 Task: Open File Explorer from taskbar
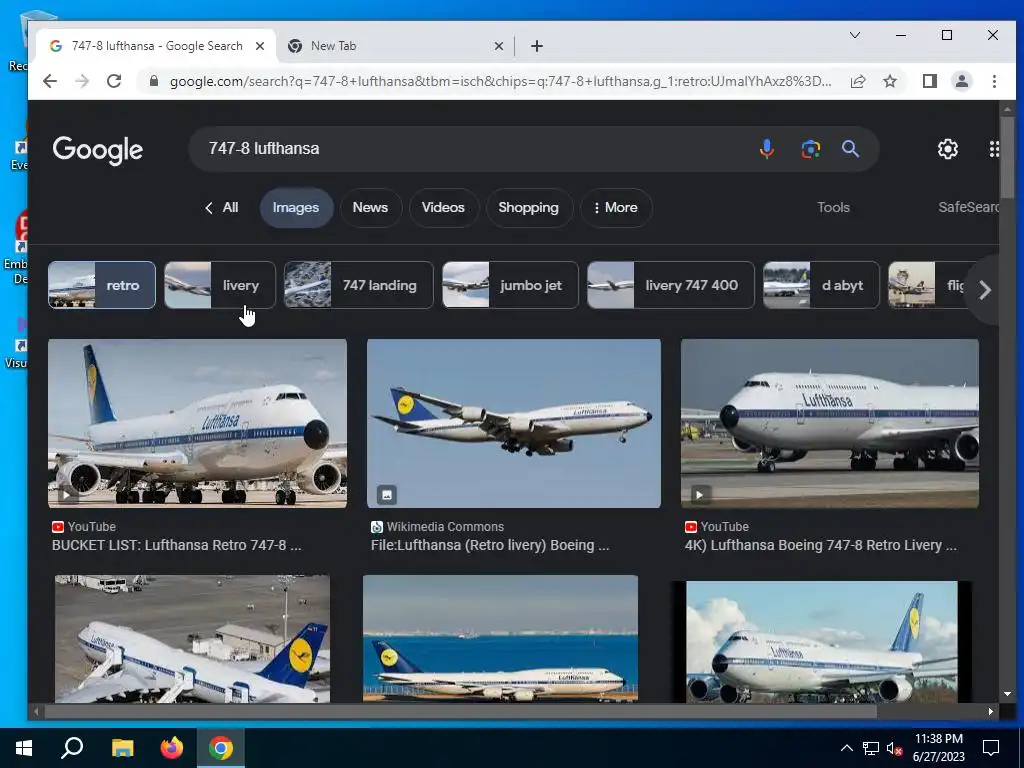click(122, 748)
